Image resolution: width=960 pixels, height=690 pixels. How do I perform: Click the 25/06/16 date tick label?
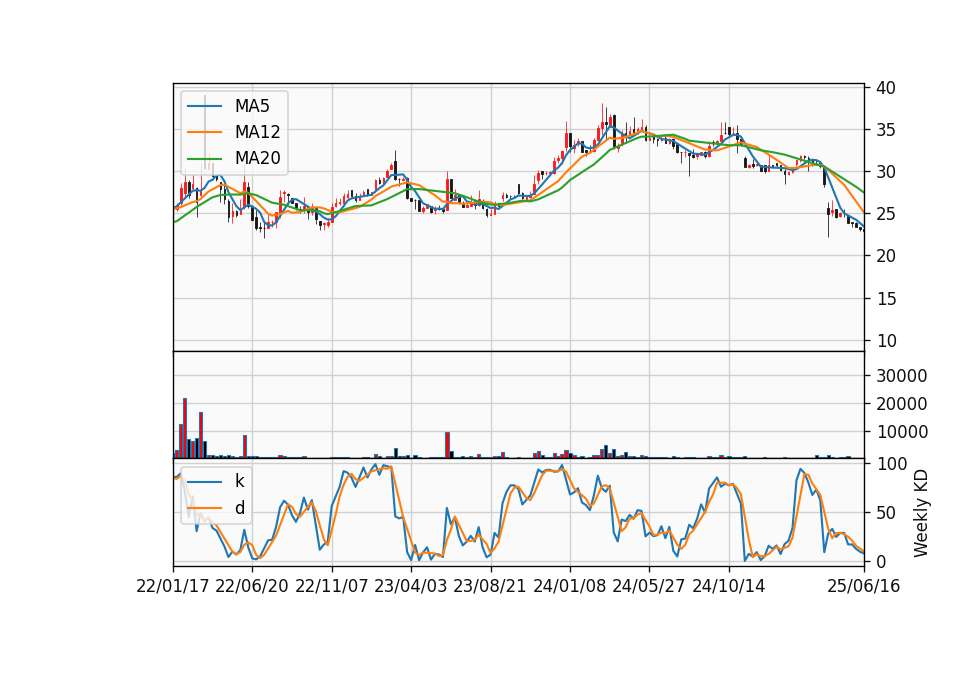pos(864,586)
